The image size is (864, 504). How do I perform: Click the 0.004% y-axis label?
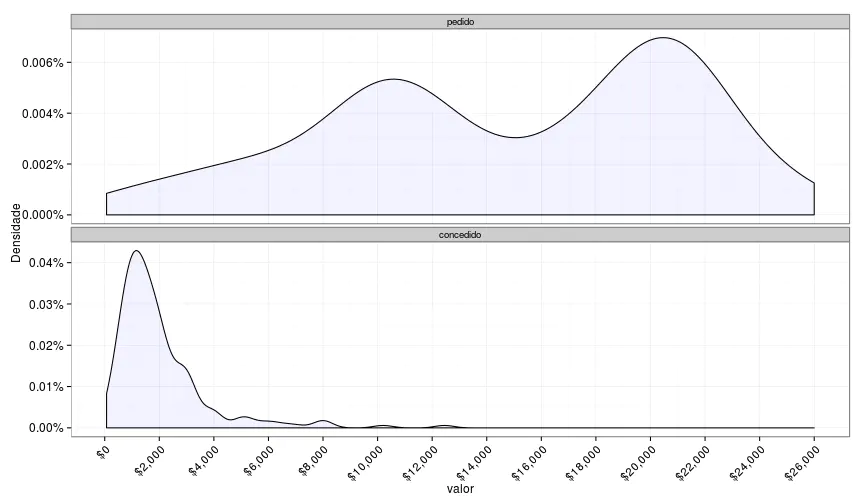pos(43,114)
